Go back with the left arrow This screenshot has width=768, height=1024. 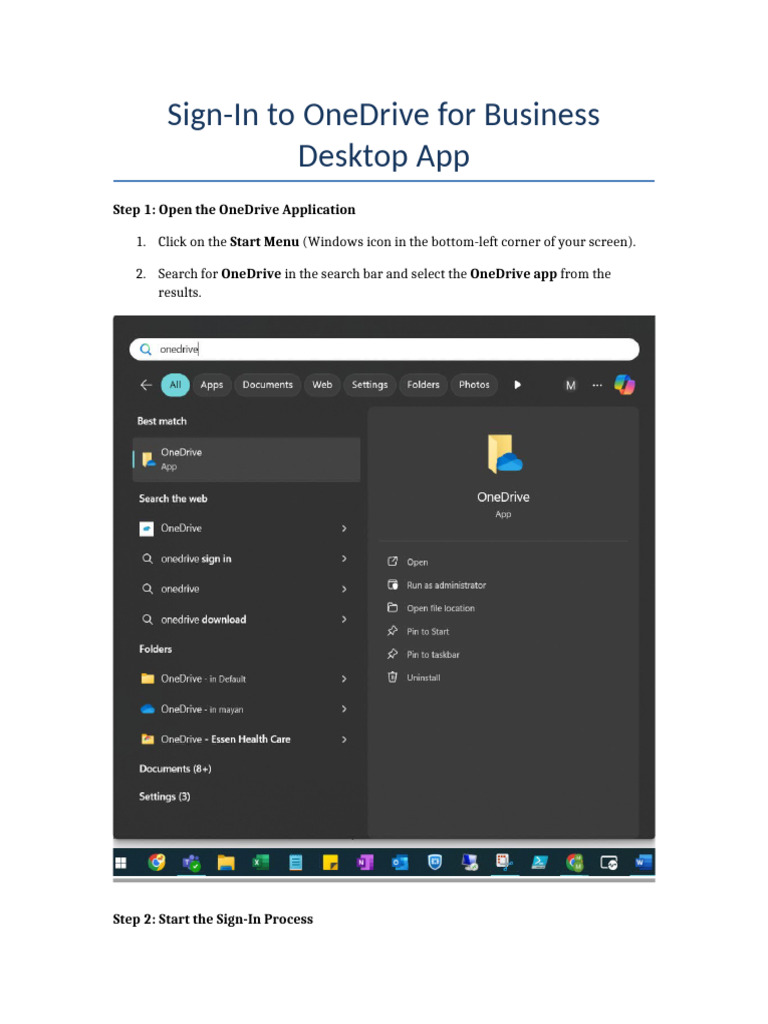(x=146, y=385)
